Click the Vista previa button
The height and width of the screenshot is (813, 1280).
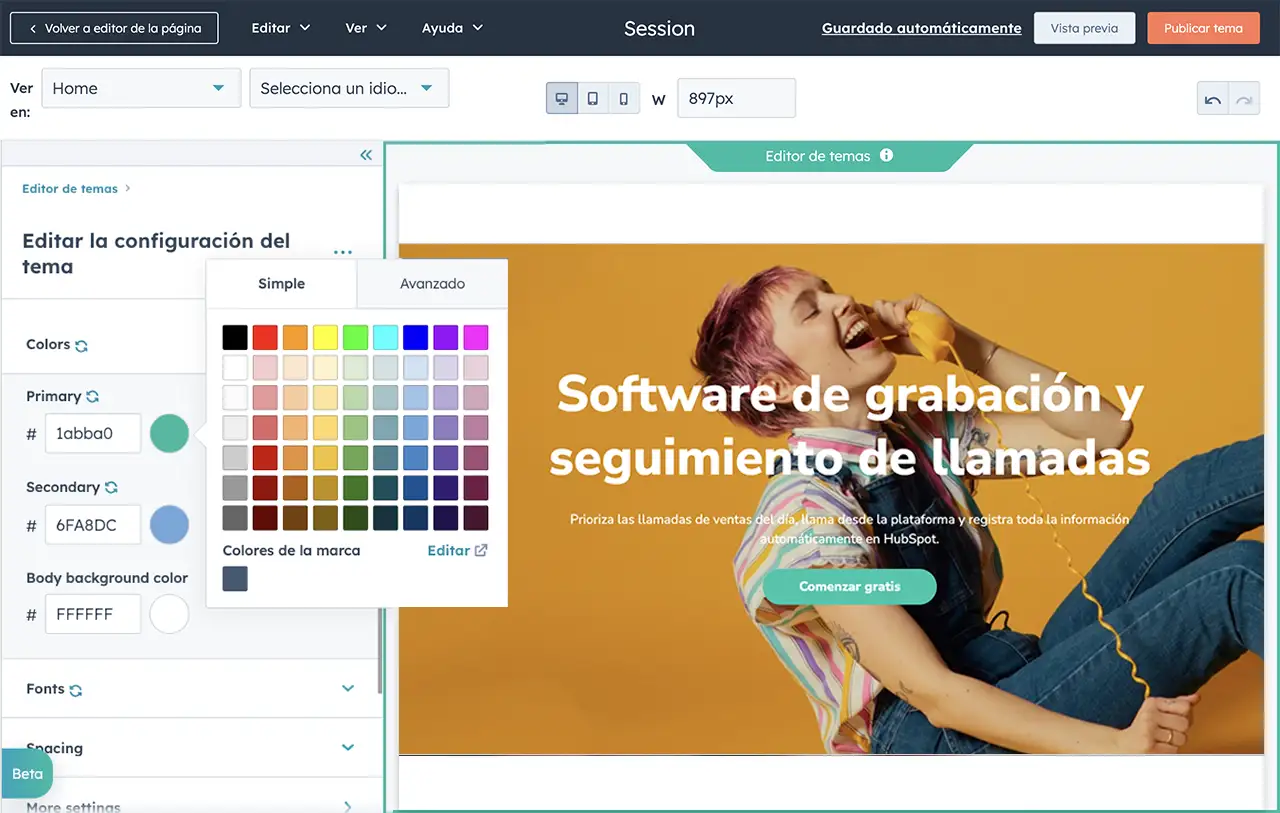click(x=1084, y=28)
